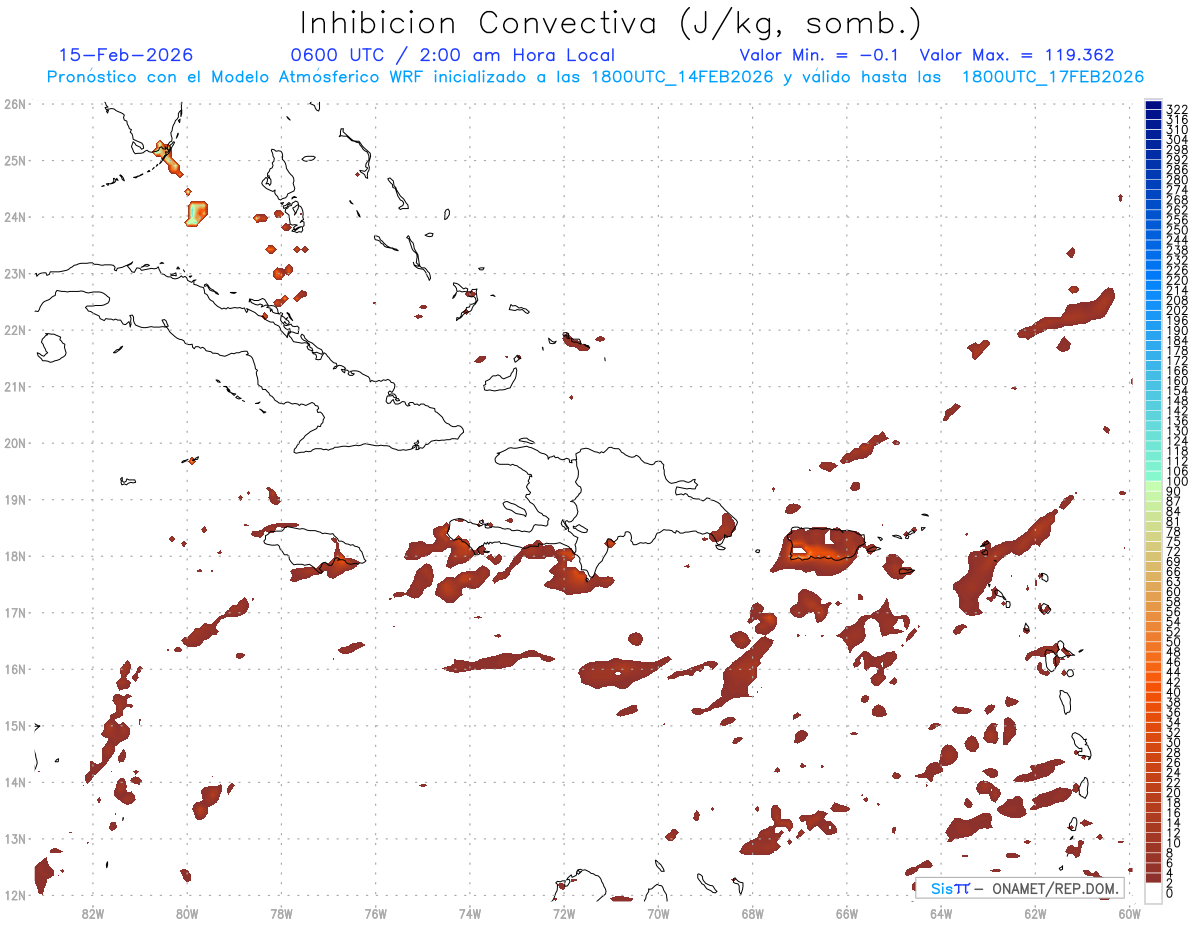Screen dimensions: 1200x927
Task: Click the "0600 UTC / 2:00 am Hora Local" time text
Action: pyautogui.click(x=452, y=55)
